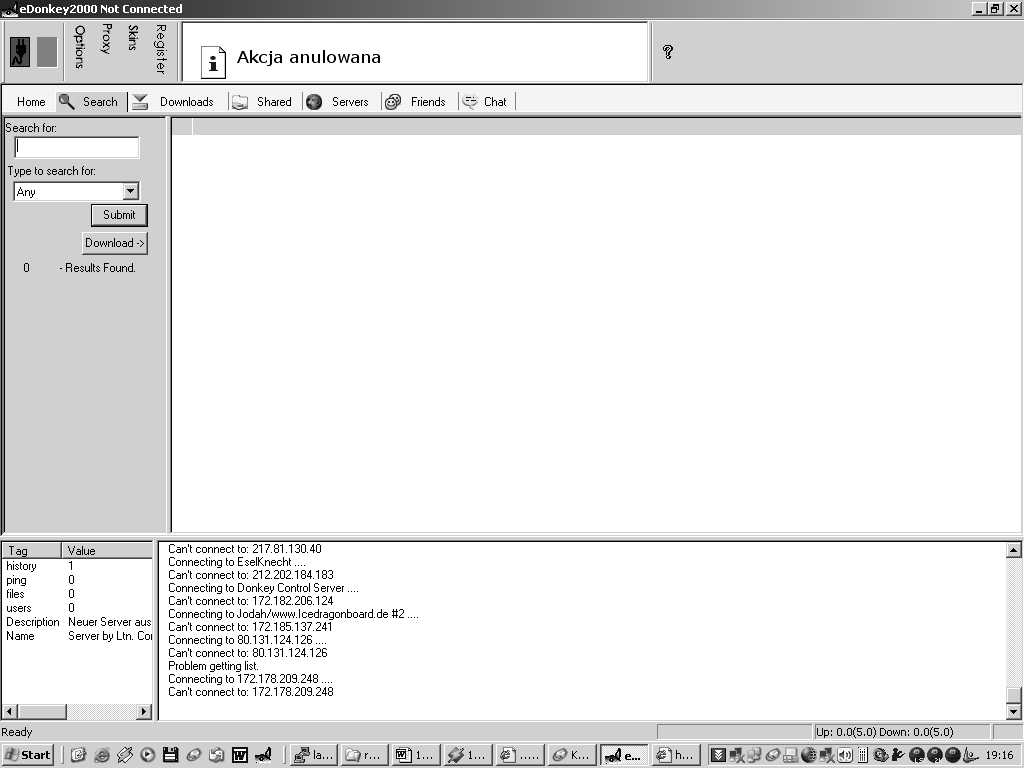Switch to the 'r...' folder taskbar window
The image size is (1024, 768).
(364, 755)
